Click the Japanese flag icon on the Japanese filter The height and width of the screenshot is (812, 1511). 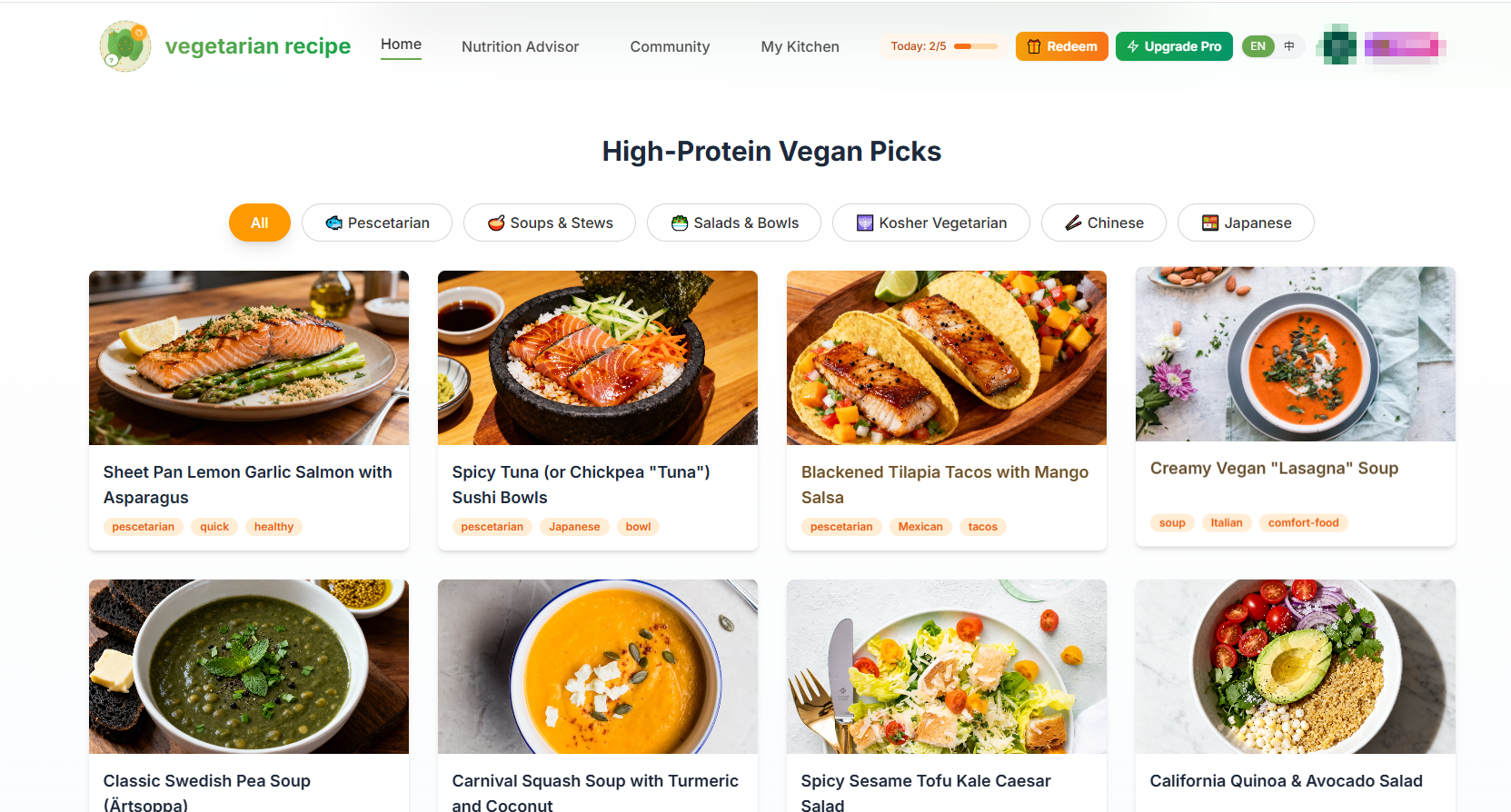pyautogui.click(x=1209, y=223)
